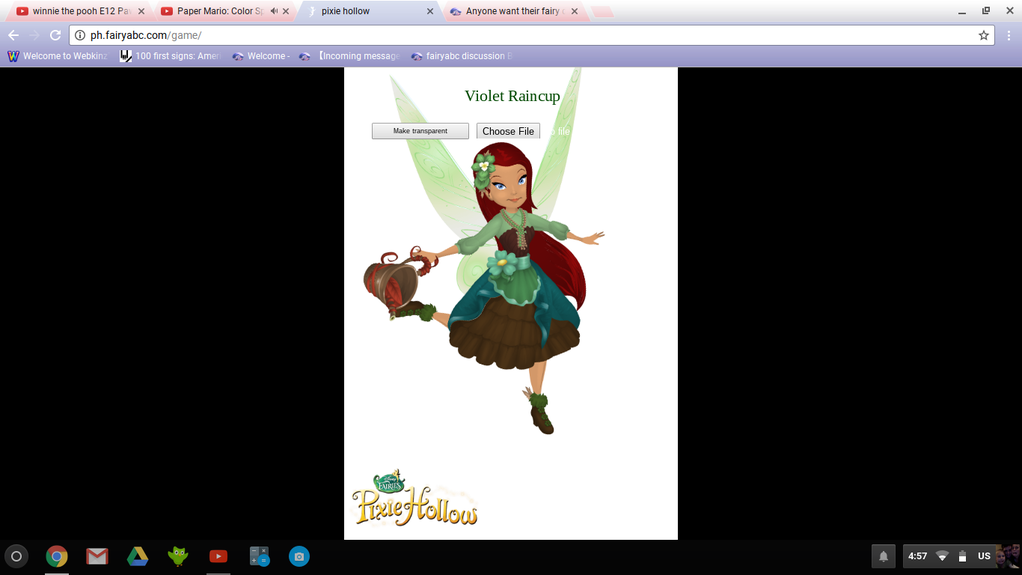This screenshot has height=575, width=1022.
Task: Close the pixie hollow tab
Action: coord(430,11)
